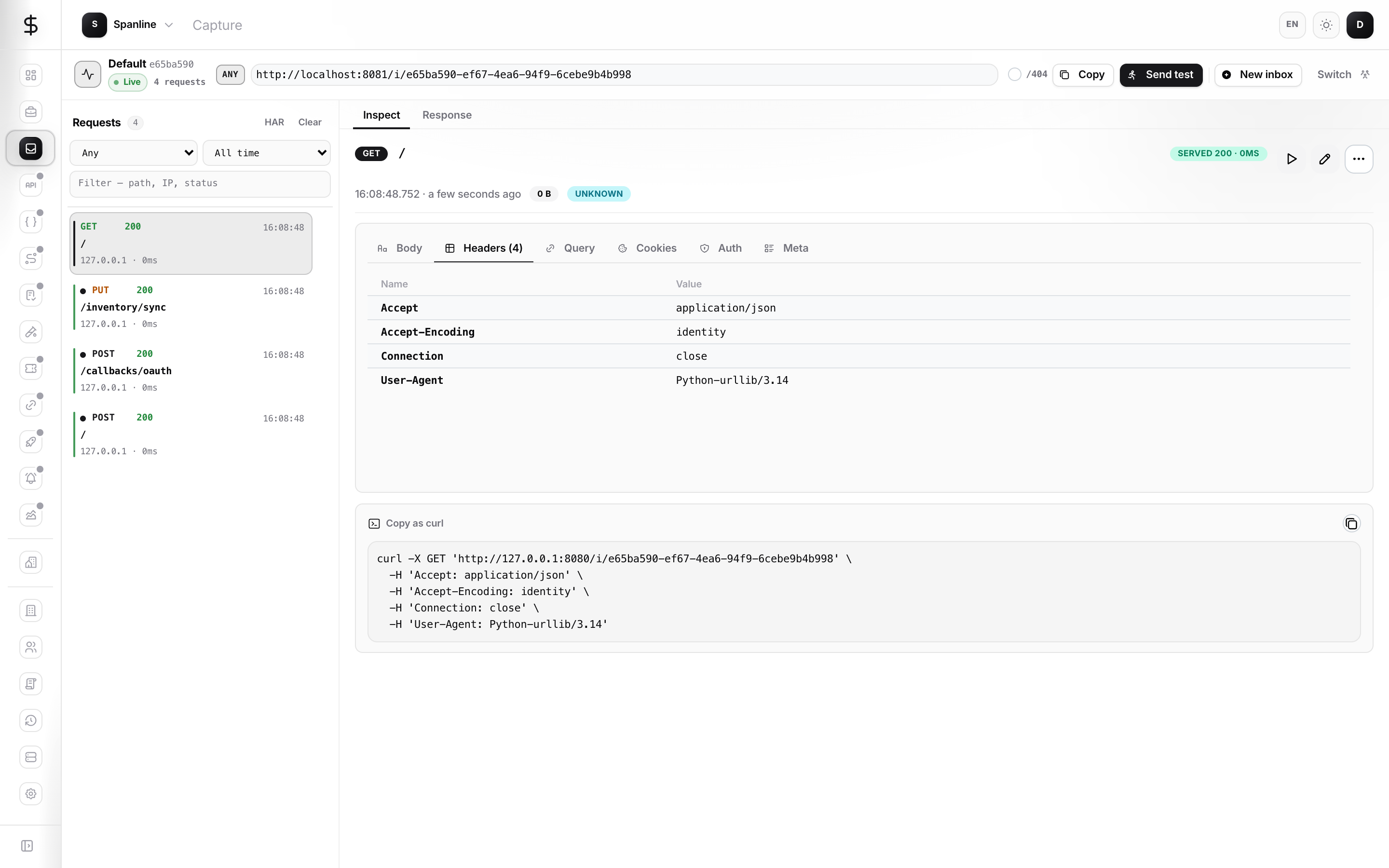Open the D user avatar menu
Viewport: 1389px width, 868px height.
point(1360,25)
